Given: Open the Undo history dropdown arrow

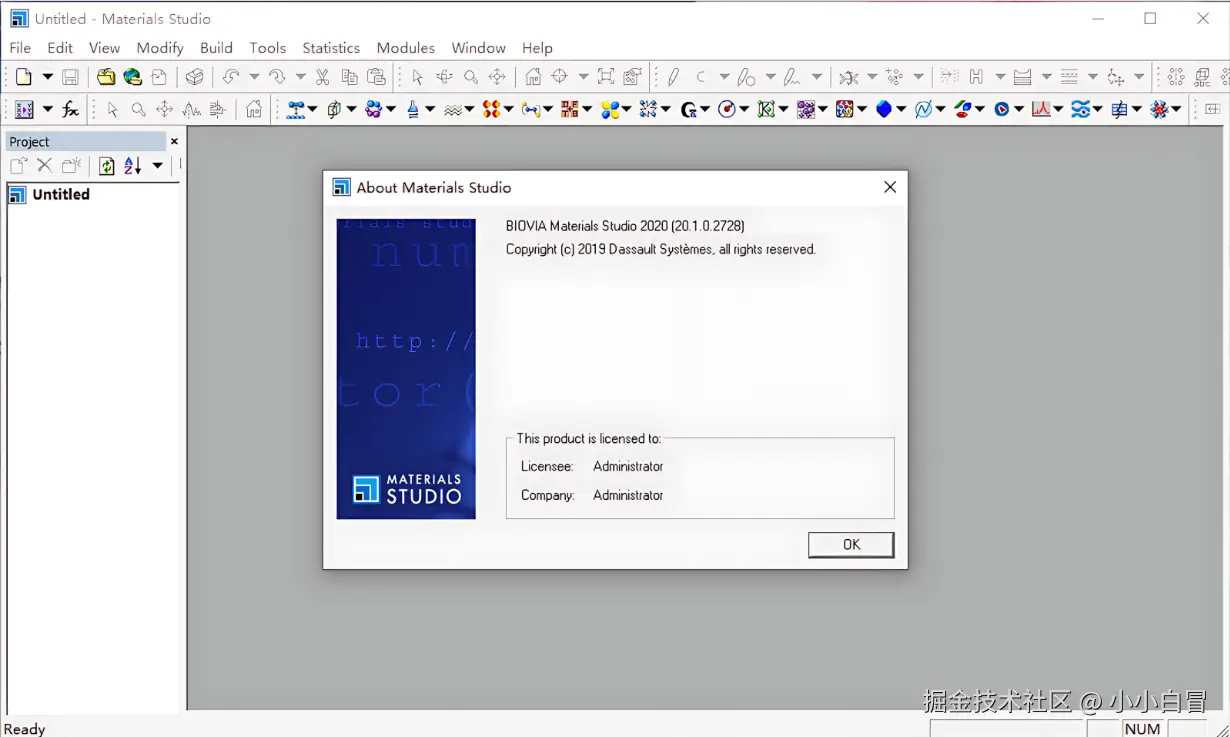Looking at the screenshot, I should click(x=254, y=77).
